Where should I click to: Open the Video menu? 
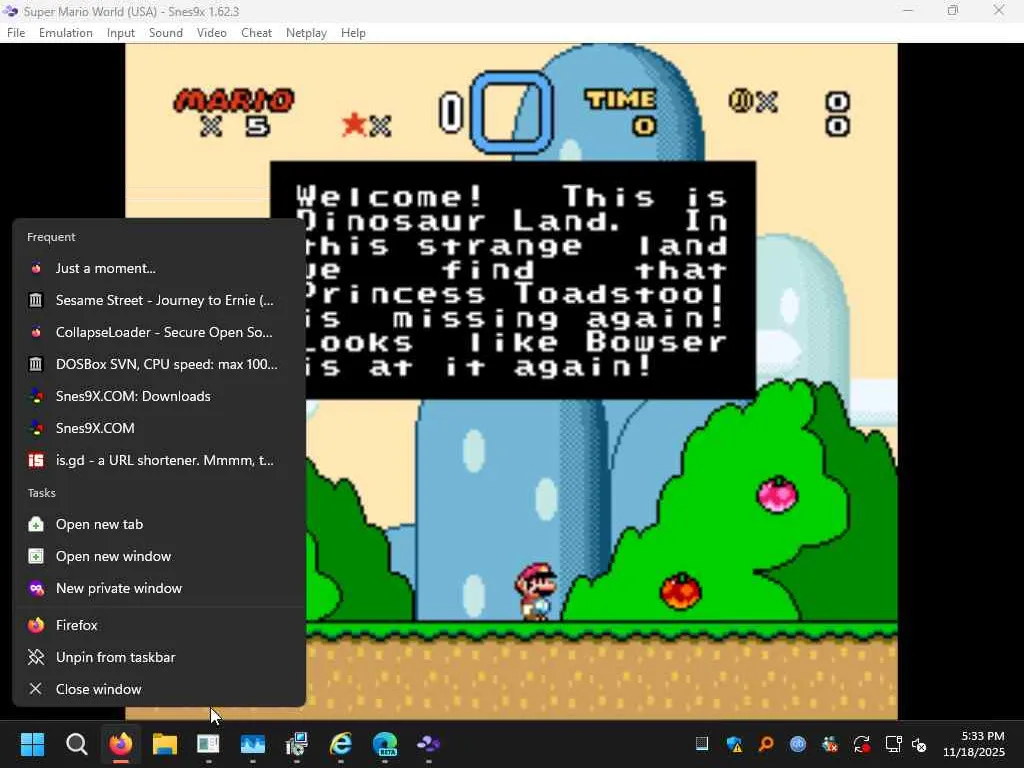tap(212, 33)
